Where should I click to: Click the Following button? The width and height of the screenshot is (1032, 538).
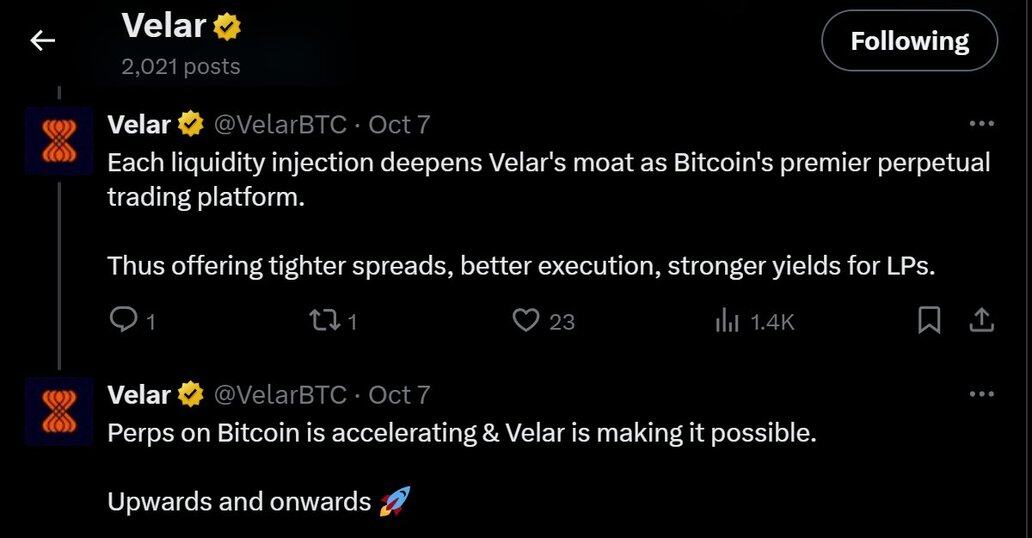[909, 41]
